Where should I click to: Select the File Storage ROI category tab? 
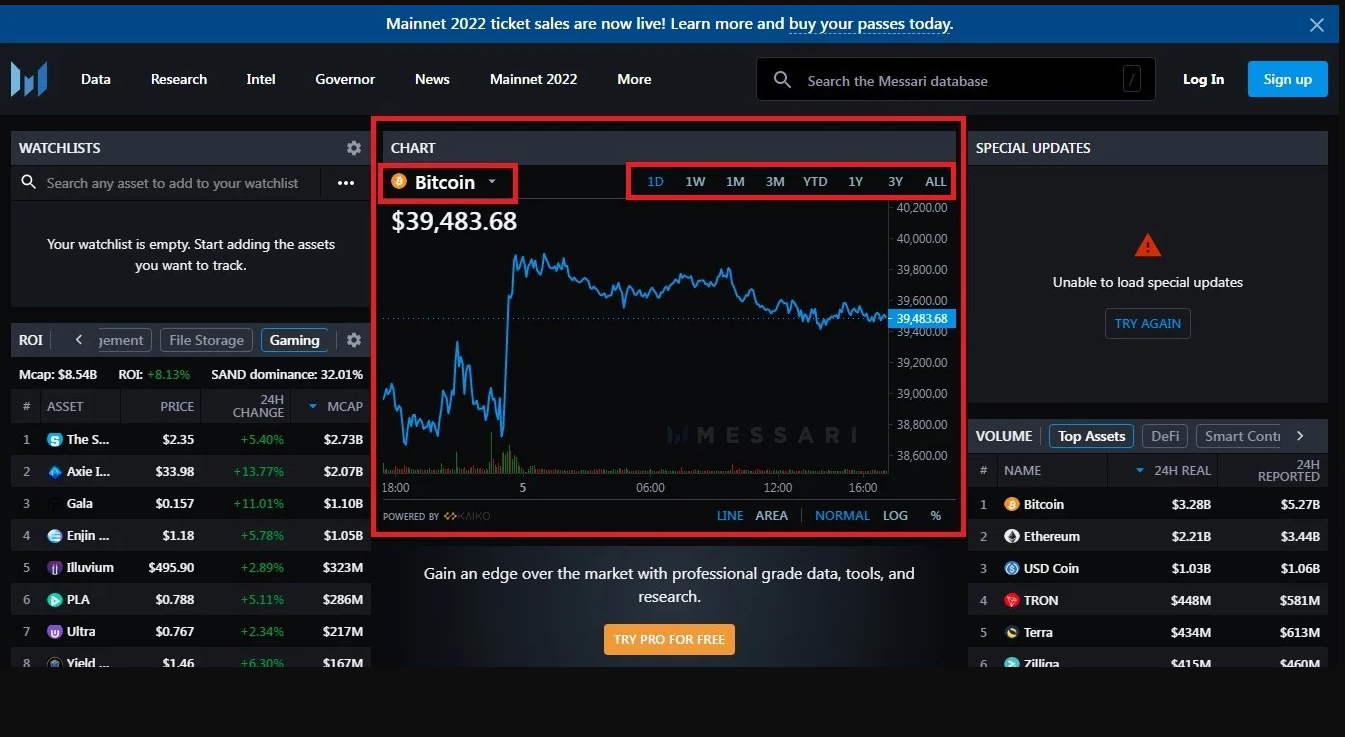206,340
